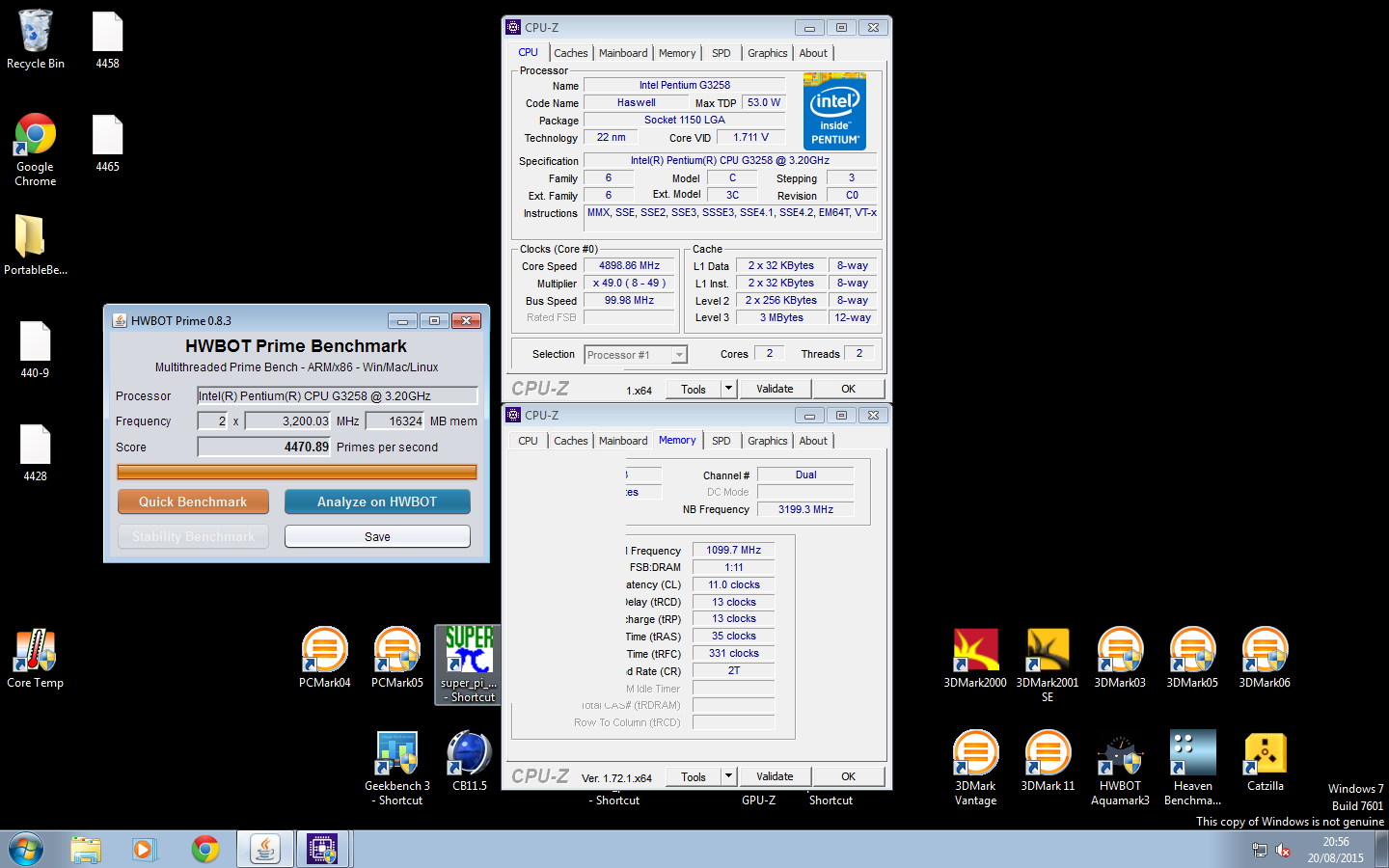Launch 3DMark2000 desktop shortcut
Screen dimensions: 1389x868
(975, 658)
